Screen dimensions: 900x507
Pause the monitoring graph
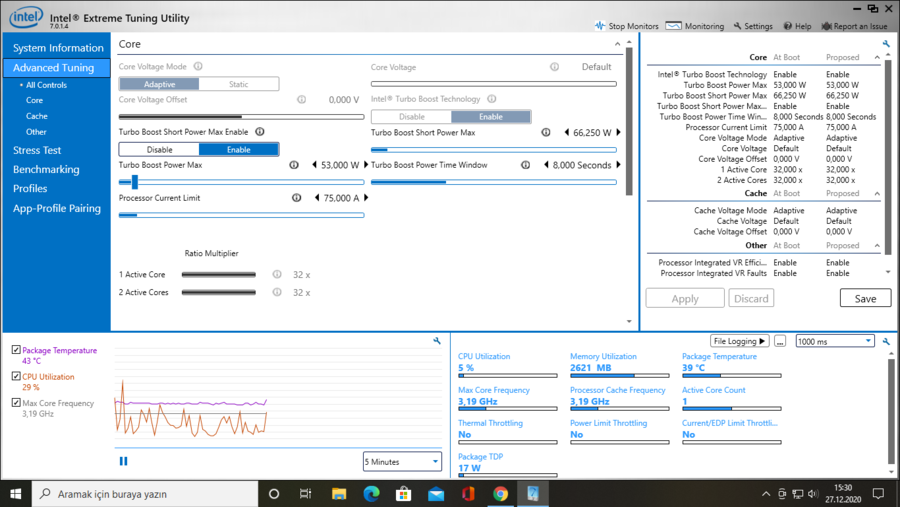pos(123,461)
